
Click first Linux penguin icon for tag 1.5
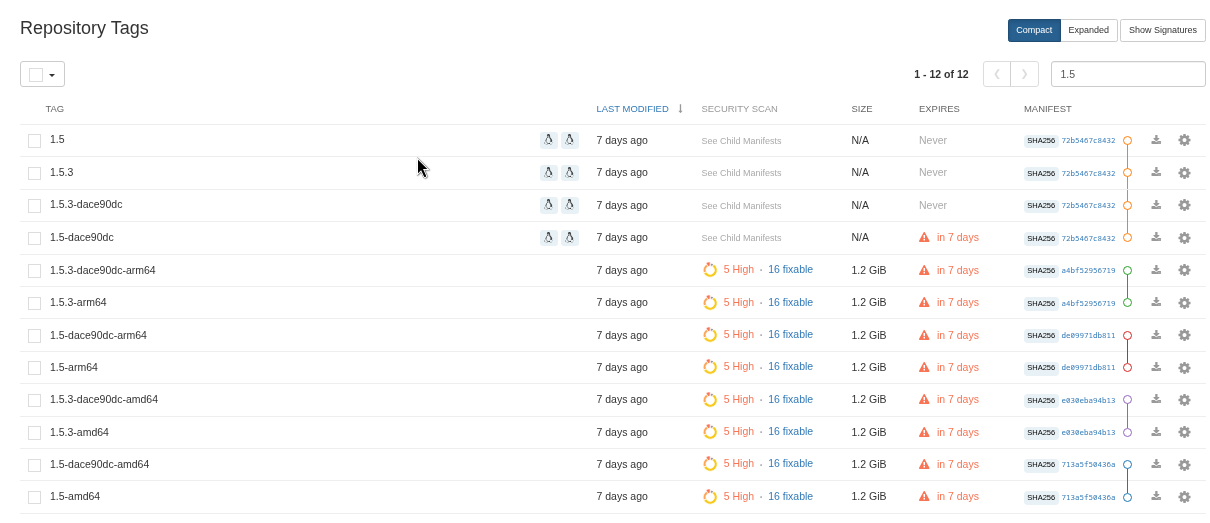coord(549,140)
